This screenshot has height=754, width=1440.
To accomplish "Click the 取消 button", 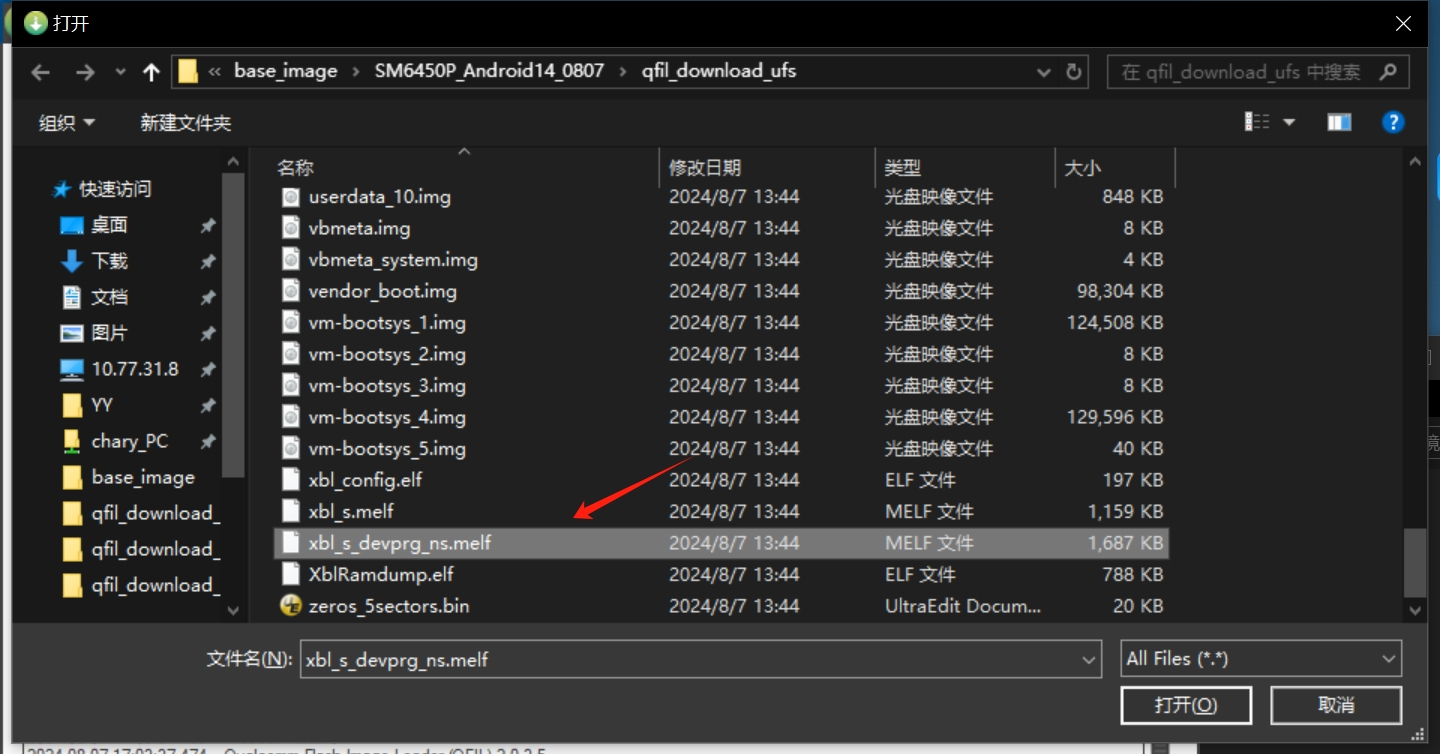I will (1336, 705).
